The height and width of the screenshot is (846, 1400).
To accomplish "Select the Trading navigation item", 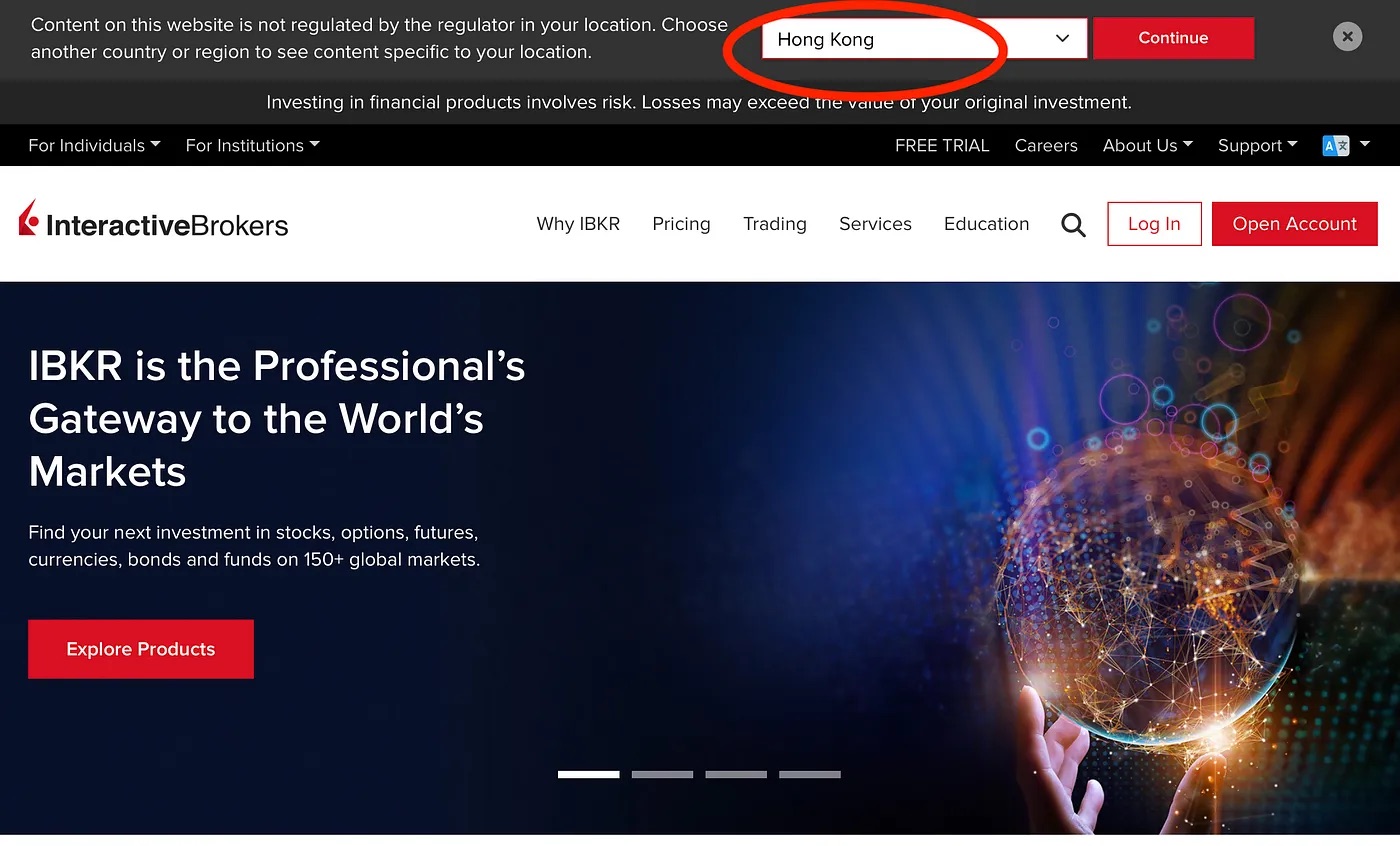I will pos(774,224).
